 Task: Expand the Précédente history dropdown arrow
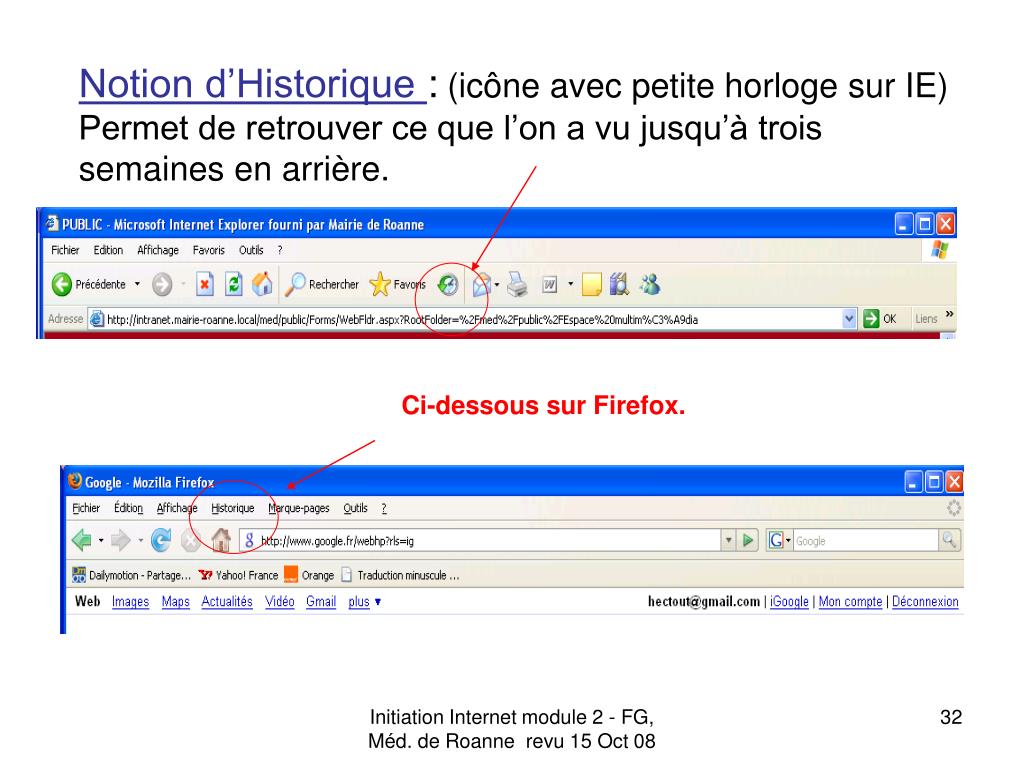(x=137, y=284)
